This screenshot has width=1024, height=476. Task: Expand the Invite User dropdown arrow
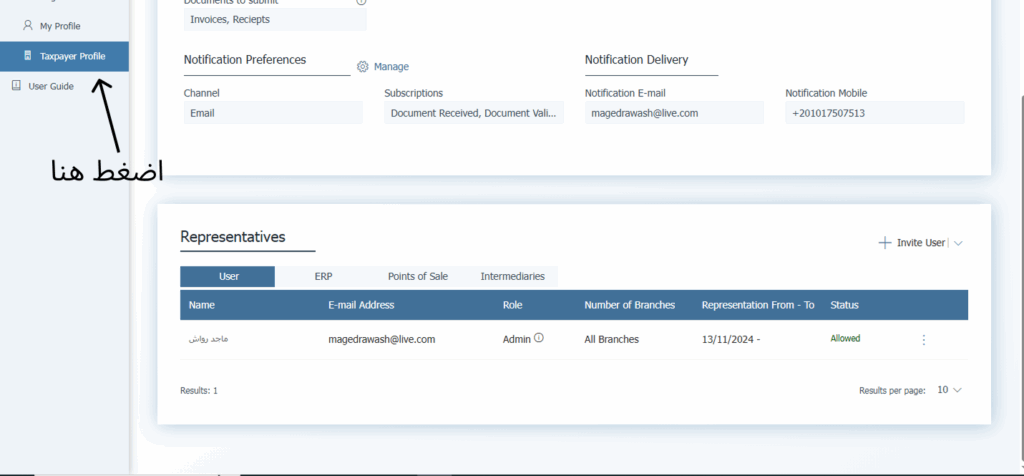[958, 243]
